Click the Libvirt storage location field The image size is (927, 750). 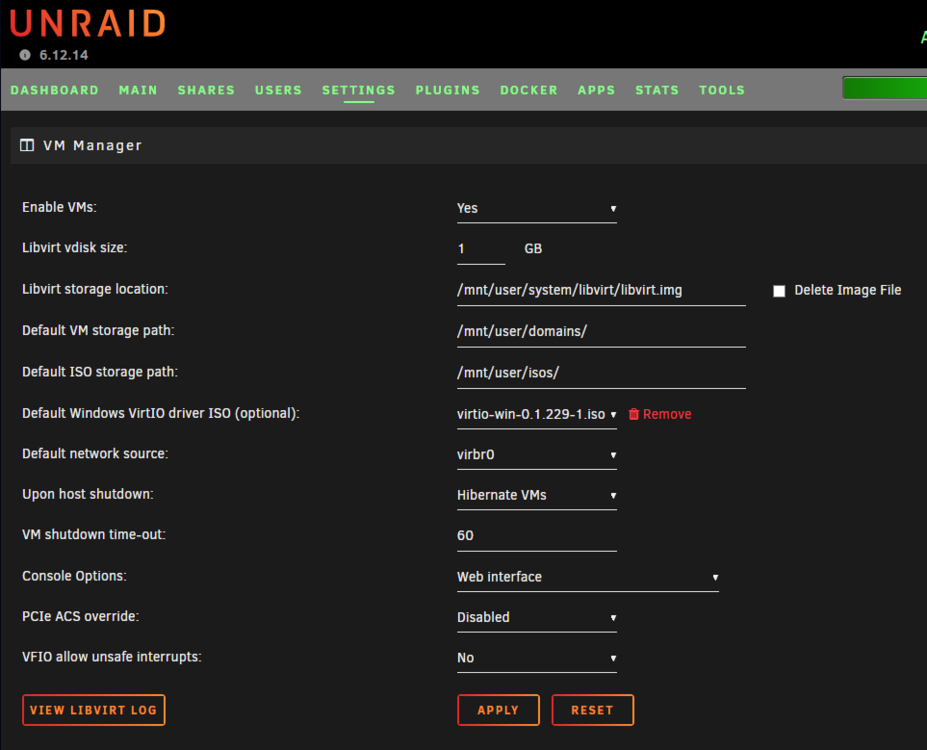coord(601,291)
